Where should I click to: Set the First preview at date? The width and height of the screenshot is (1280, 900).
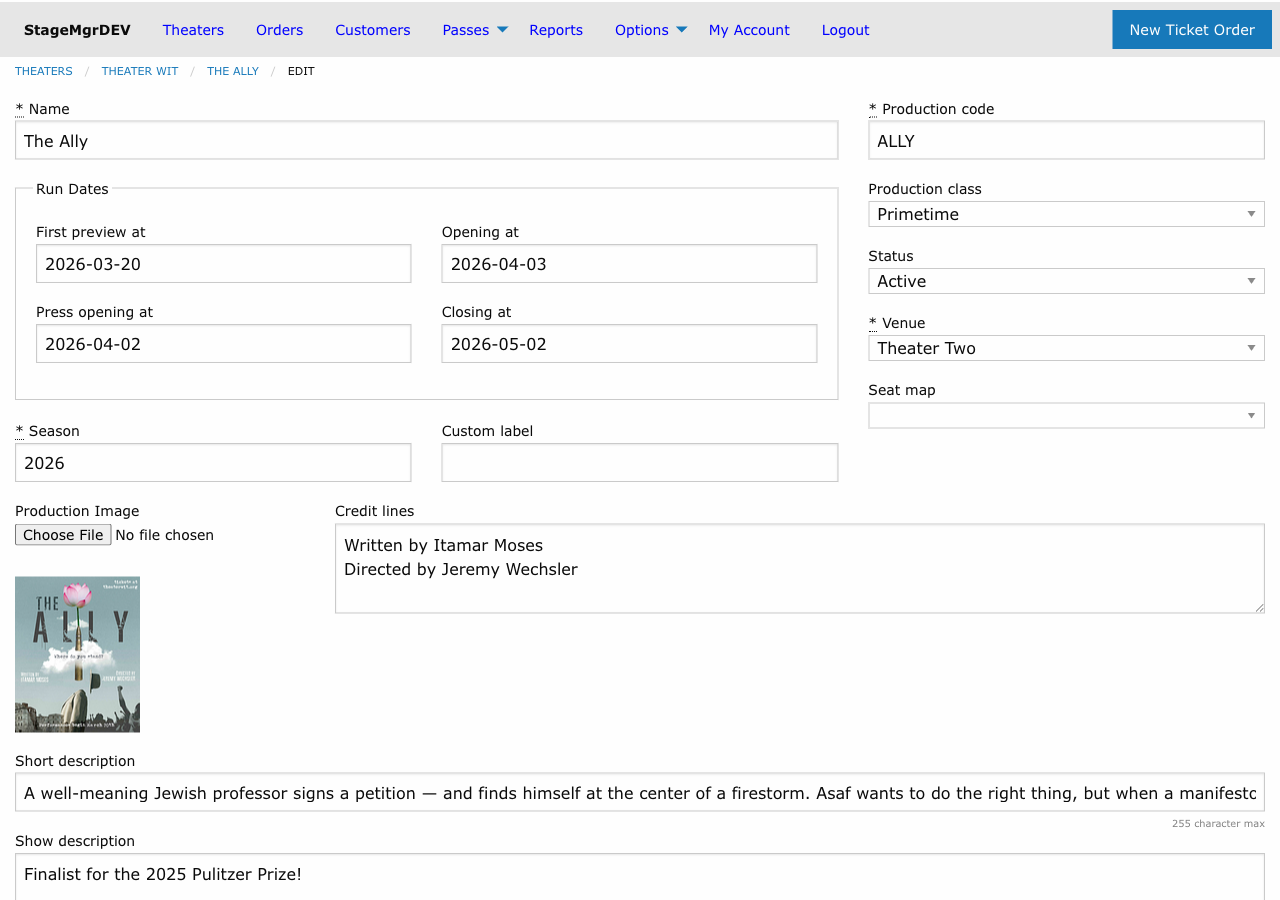(223, 264)
